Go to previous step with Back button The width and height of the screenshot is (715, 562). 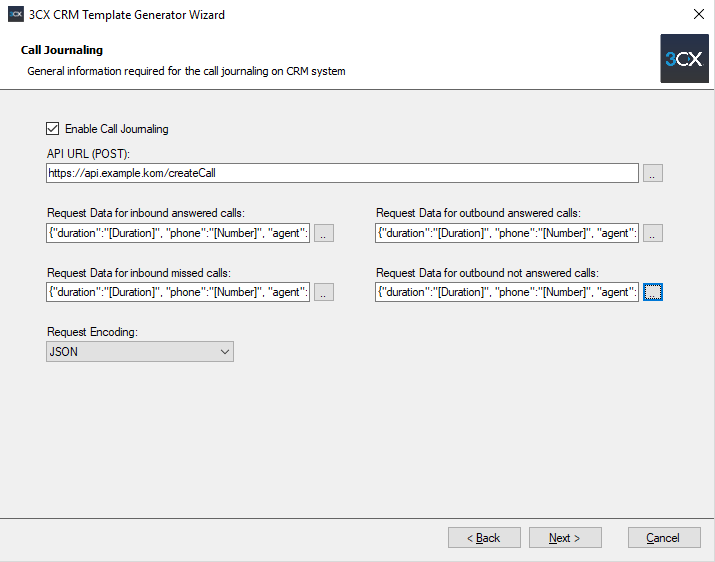[x=484, y=538]
